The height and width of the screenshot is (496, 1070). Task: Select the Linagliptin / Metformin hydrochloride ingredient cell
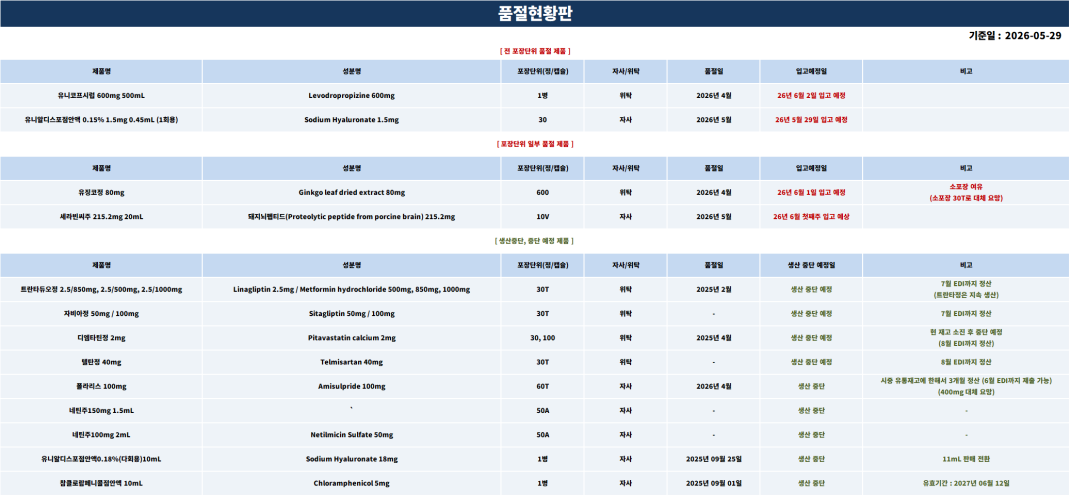tap(351, 289)
